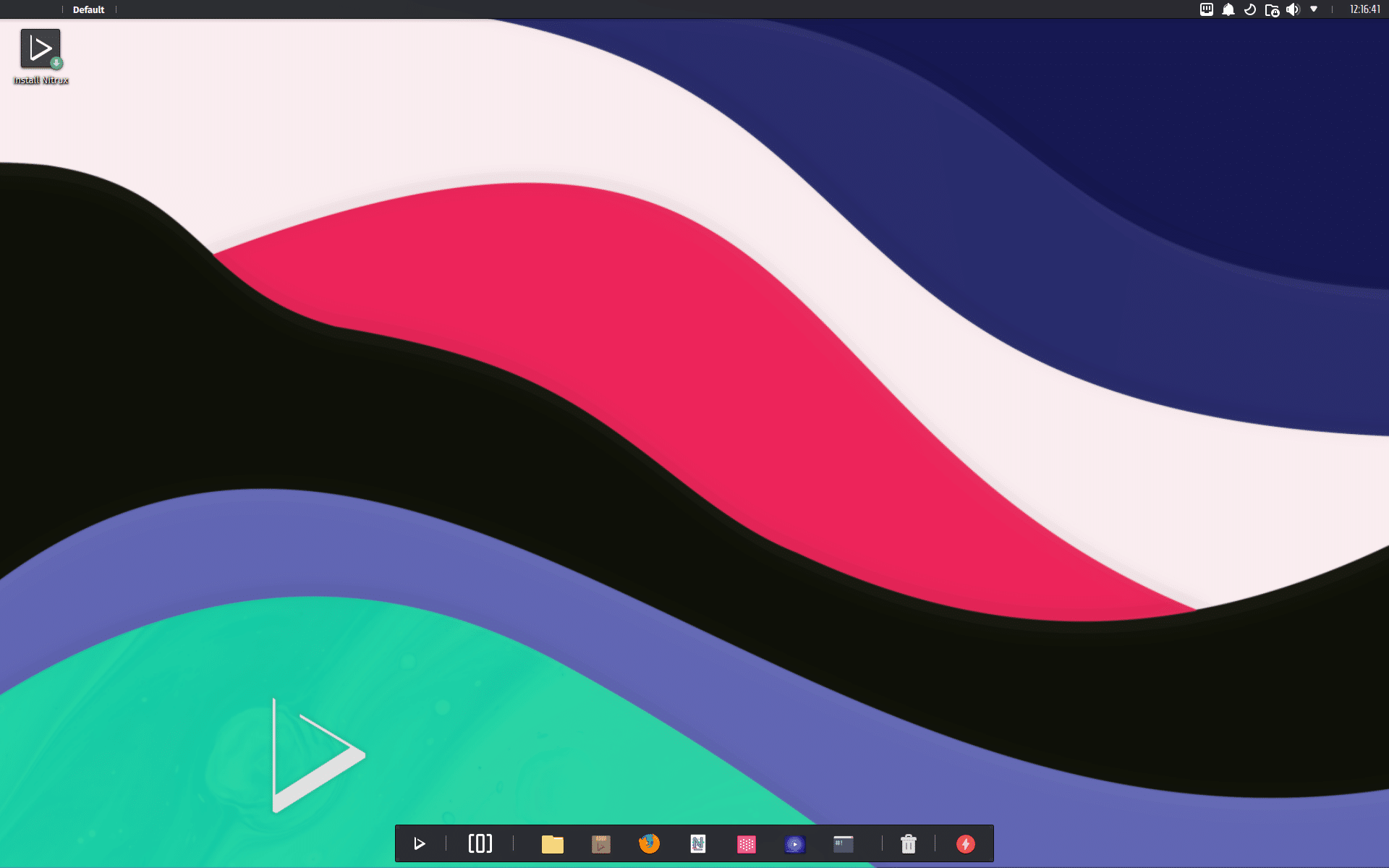Launch the pink dotted grid app
1389x868 pixels.
[746, 844]
